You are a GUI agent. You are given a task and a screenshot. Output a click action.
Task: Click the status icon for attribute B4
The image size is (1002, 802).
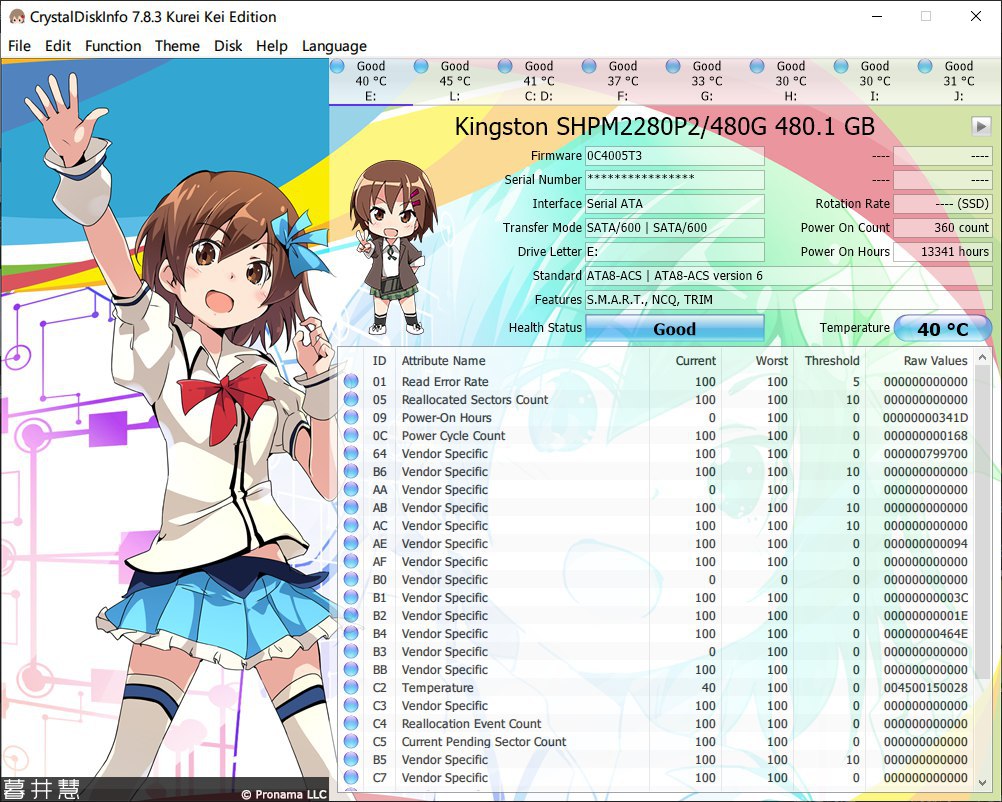351,633
